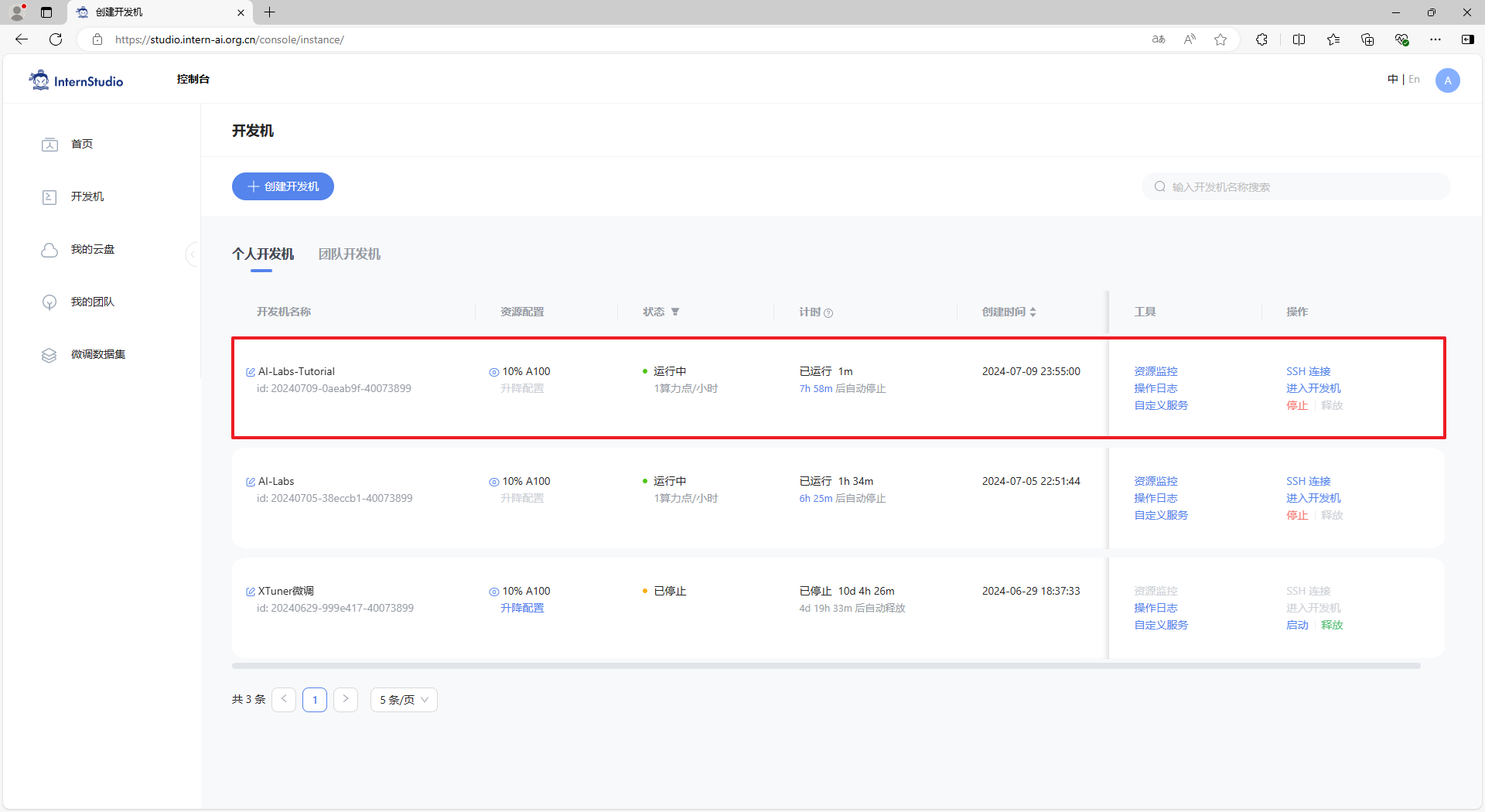Click 控制台 in the top navigation
This screenshot has width=1485, height=812.
click(x=193, y=79)
